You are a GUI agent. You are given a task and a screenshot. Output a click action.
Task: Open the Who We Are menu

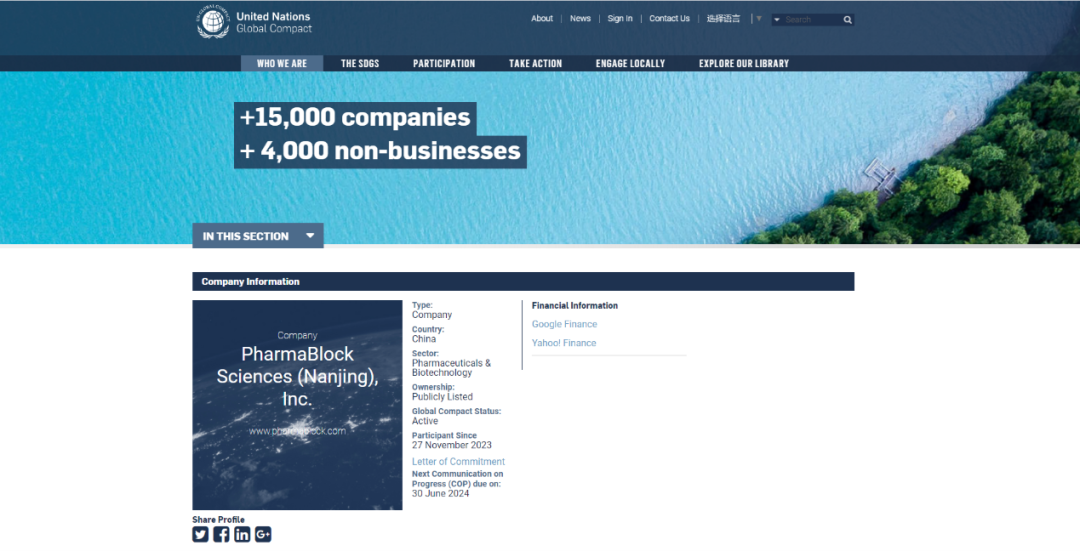pos(282,63)
